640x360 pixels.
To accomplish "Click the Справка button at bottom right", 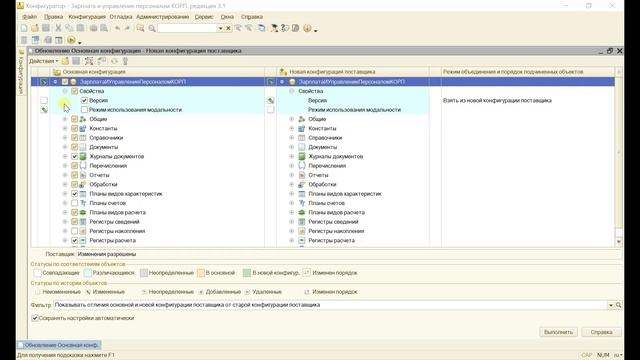I will click(601, 332).
